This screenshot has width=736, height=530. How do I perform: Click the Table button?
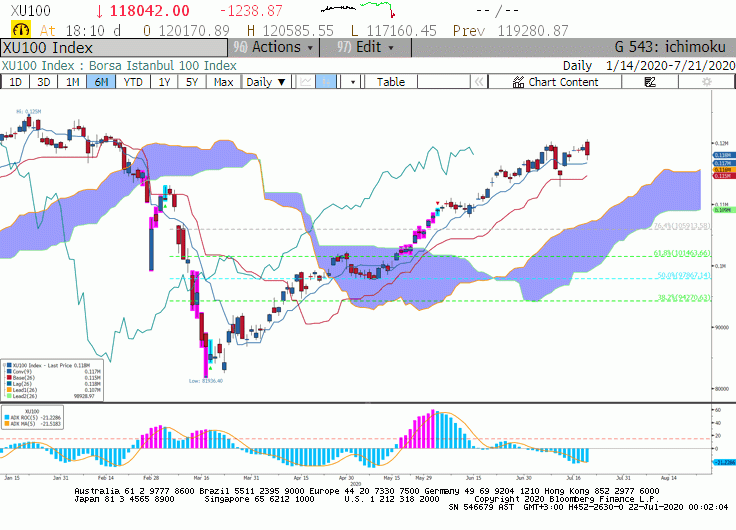pyautogui.click(x=391, y=82)
